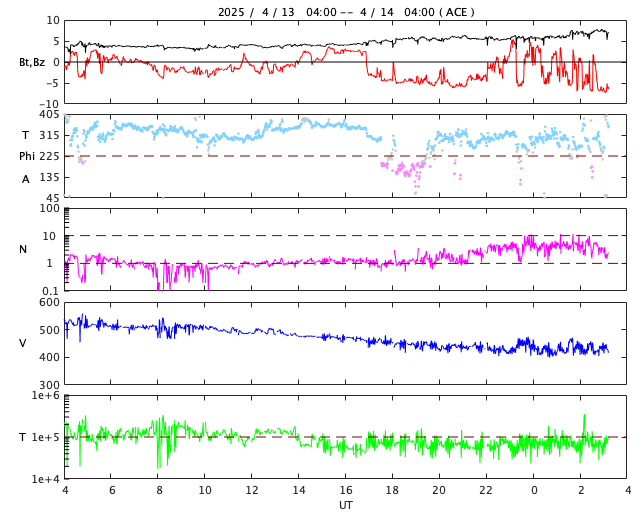This screenshot has height=512, width=640.
Task: Click the '500' tick on velocity axis
Action: pos(49,330)
